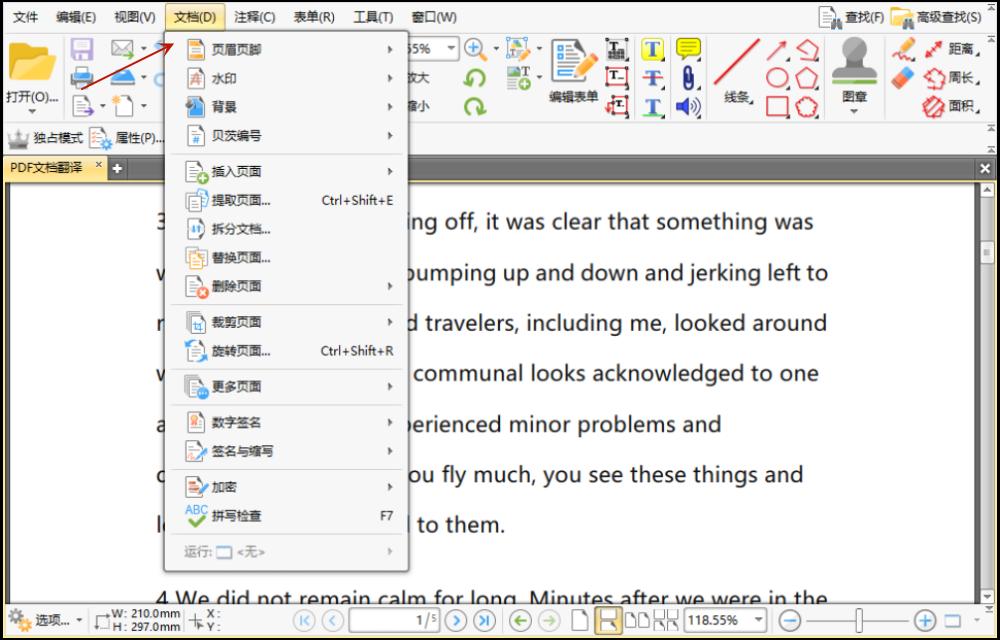
Task: Click the zoom-in plus button in status bar
Action: (925, 620)
